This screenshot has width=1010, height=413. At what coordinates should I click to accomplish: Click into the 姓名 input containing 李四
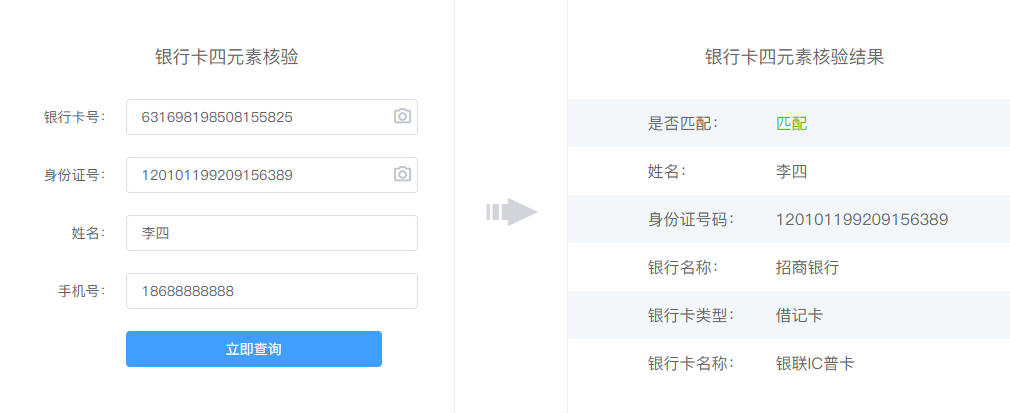click(272, 233)
